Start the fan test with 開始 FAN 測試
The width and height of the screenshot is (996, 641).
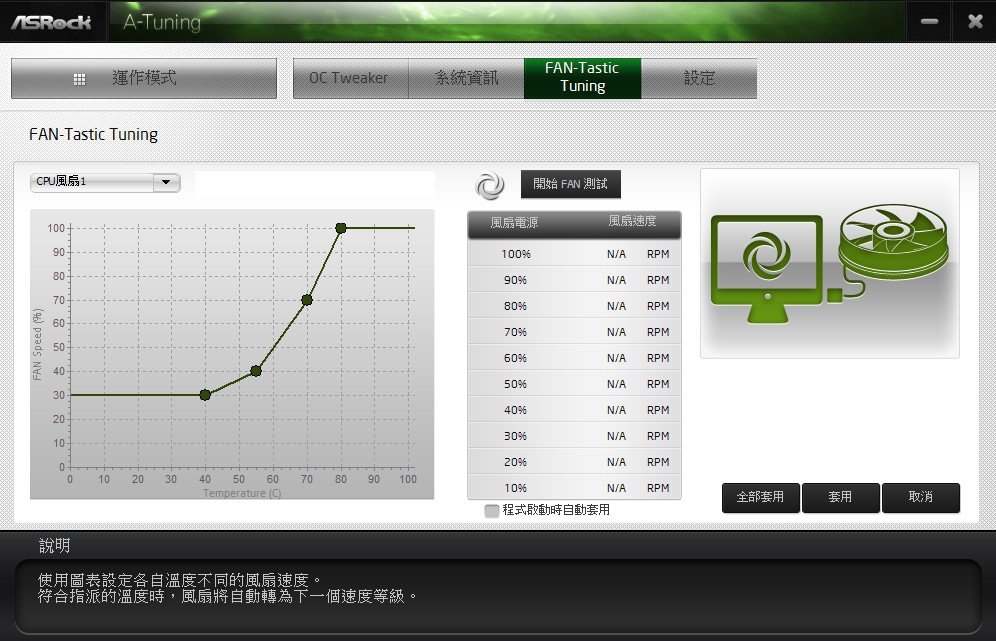(570, 184)
